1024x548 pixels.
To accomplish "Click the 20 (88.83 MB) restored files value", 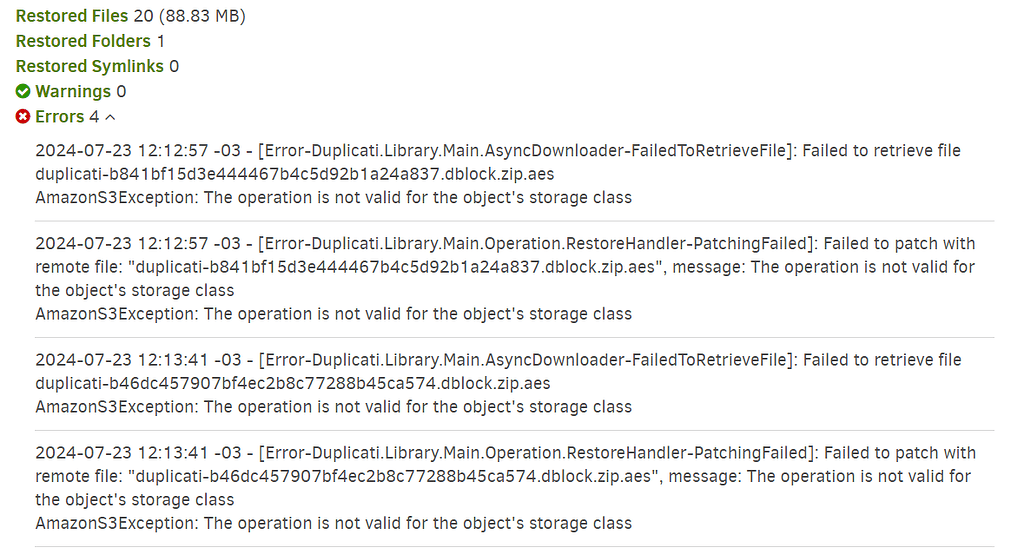I will [189, 16].
